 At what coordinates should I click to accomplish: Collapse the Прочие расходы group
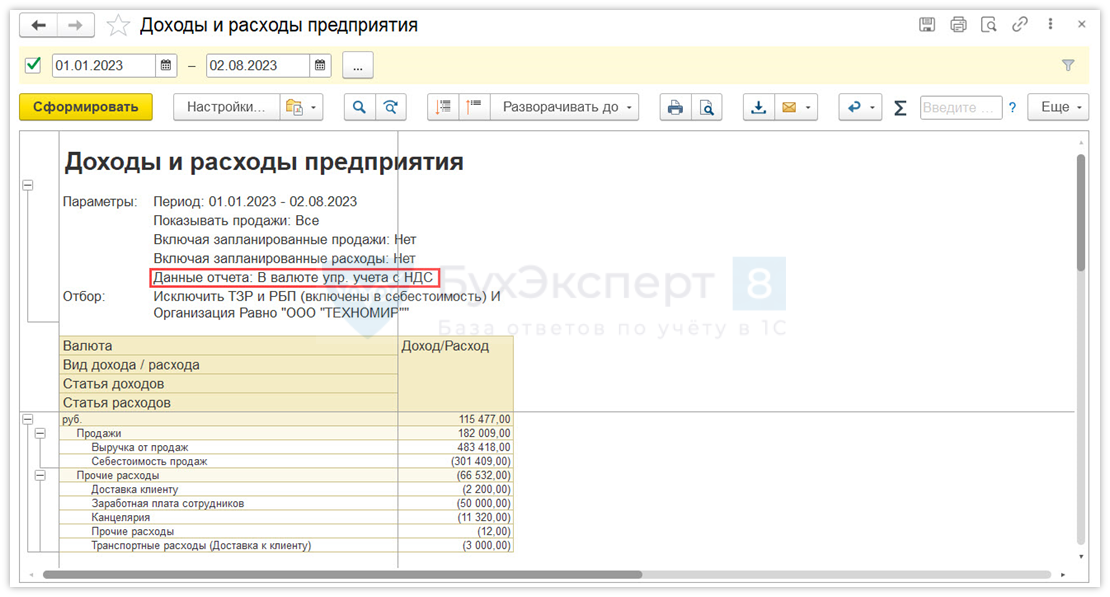click(41, 476)
